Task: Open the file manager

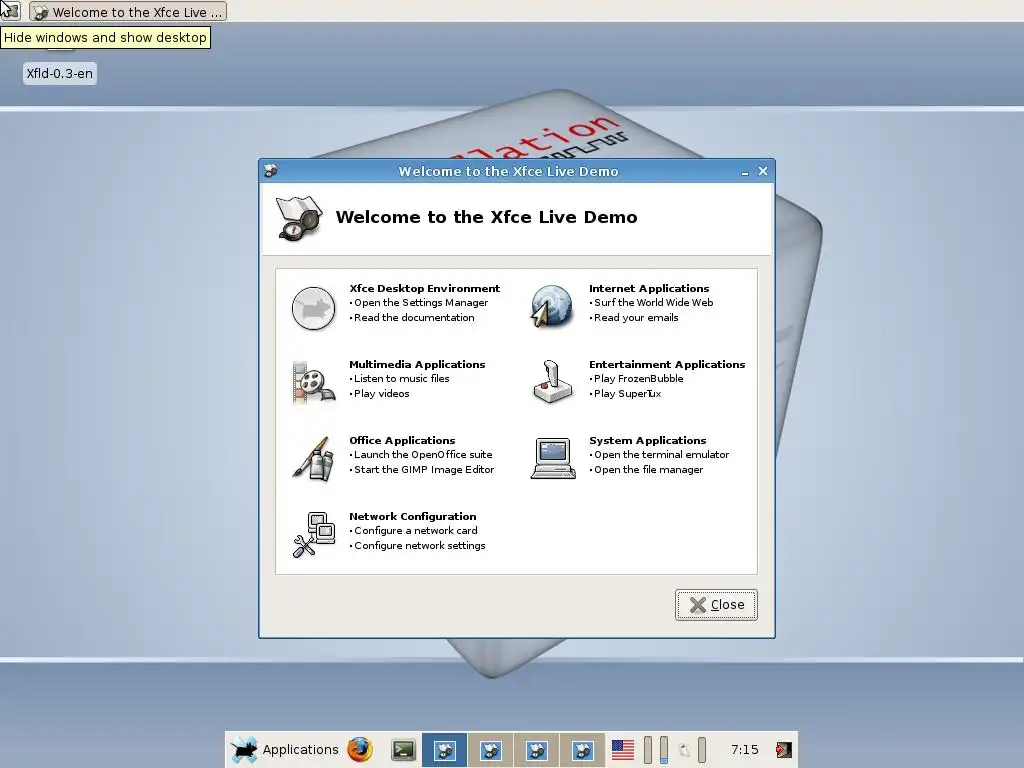Action: pyautogui.click(x=648, y=470)
